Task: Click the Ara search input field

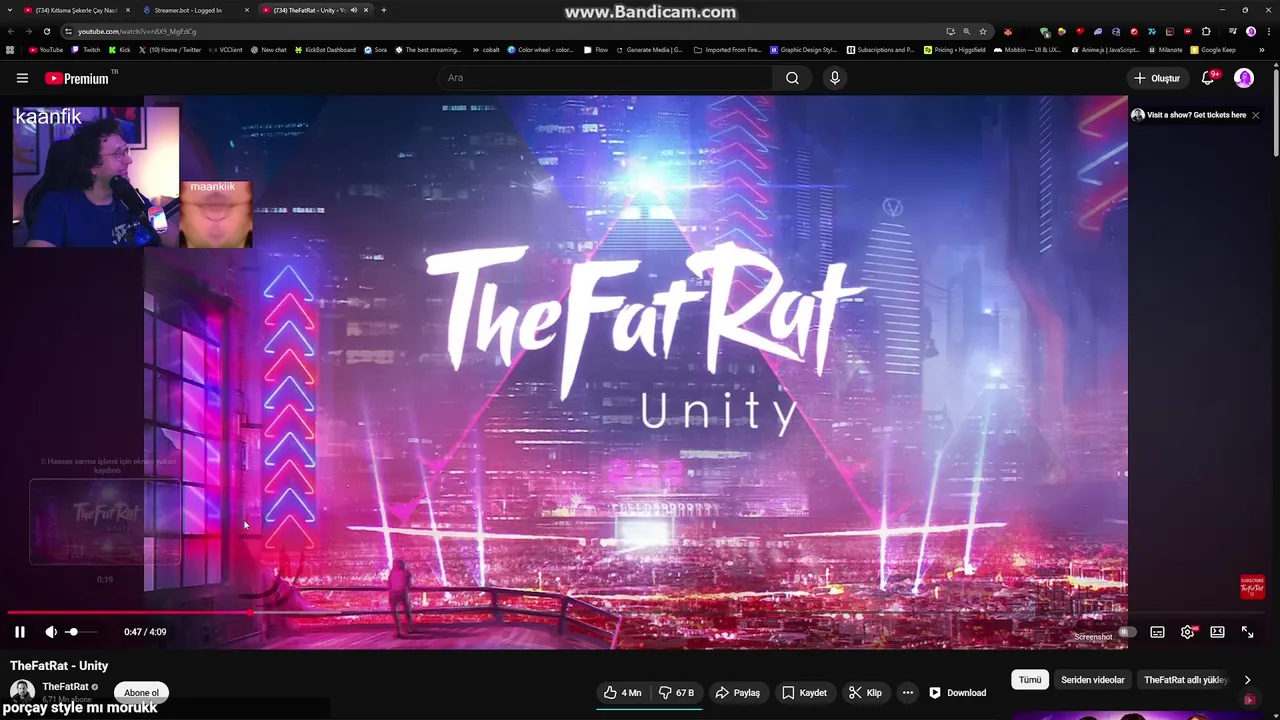Action: pyautogui.click(x=605, y=78)
